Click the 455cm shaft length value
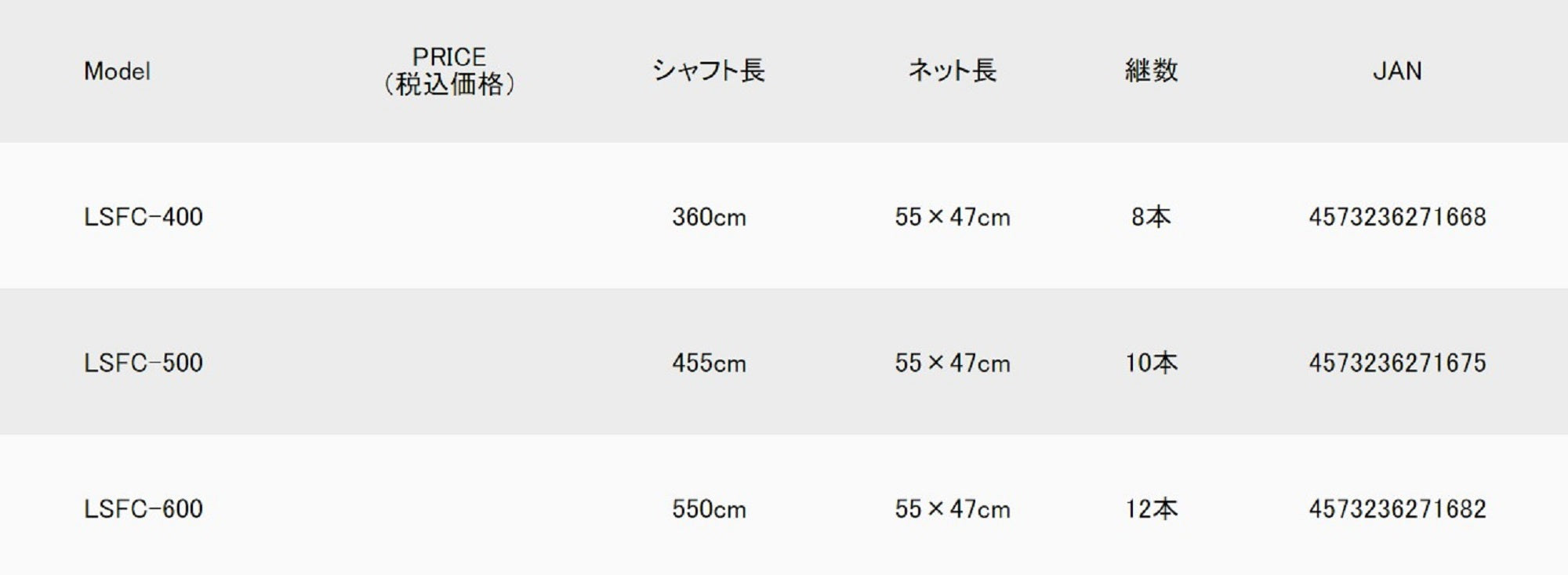This screenshot has width=1568, height=575. (709, 363)
